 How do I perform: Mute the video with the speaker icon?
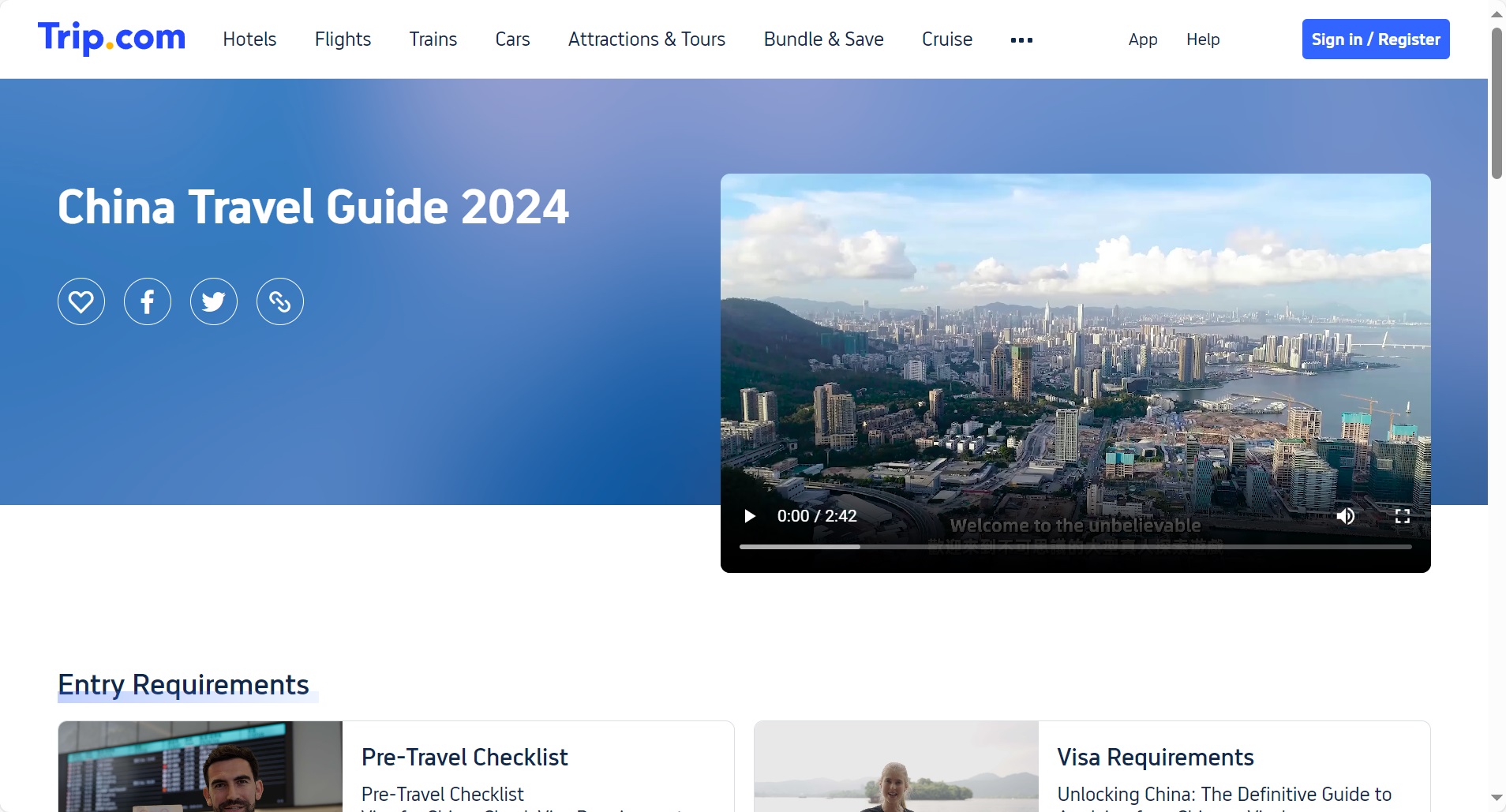pyautogui.click(x=1346, y=516)
